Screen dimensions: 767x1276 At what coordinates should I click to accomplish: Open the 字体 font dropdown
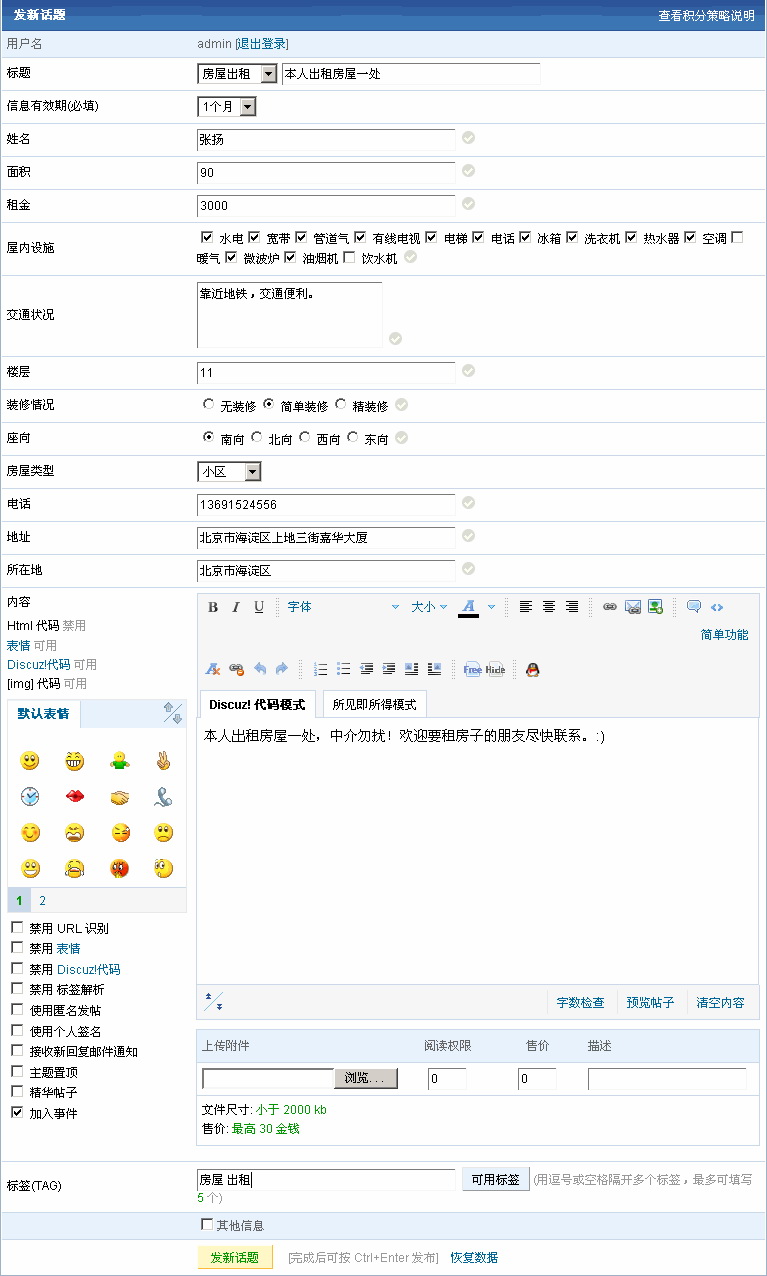[343, 607]
